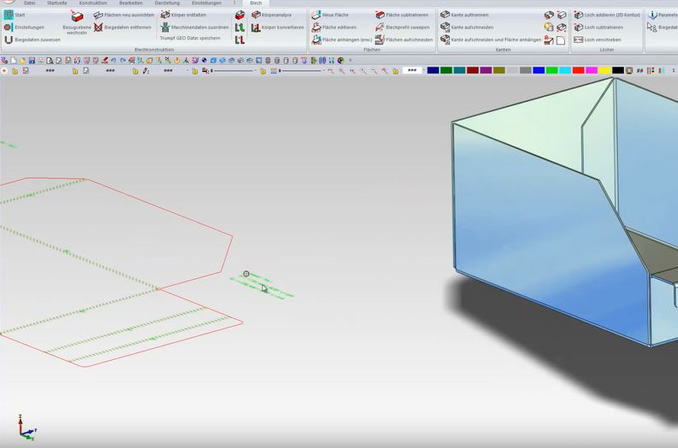The image size is (678, 448).
Task: Pick the cyan color swatch
Action: 565,70
